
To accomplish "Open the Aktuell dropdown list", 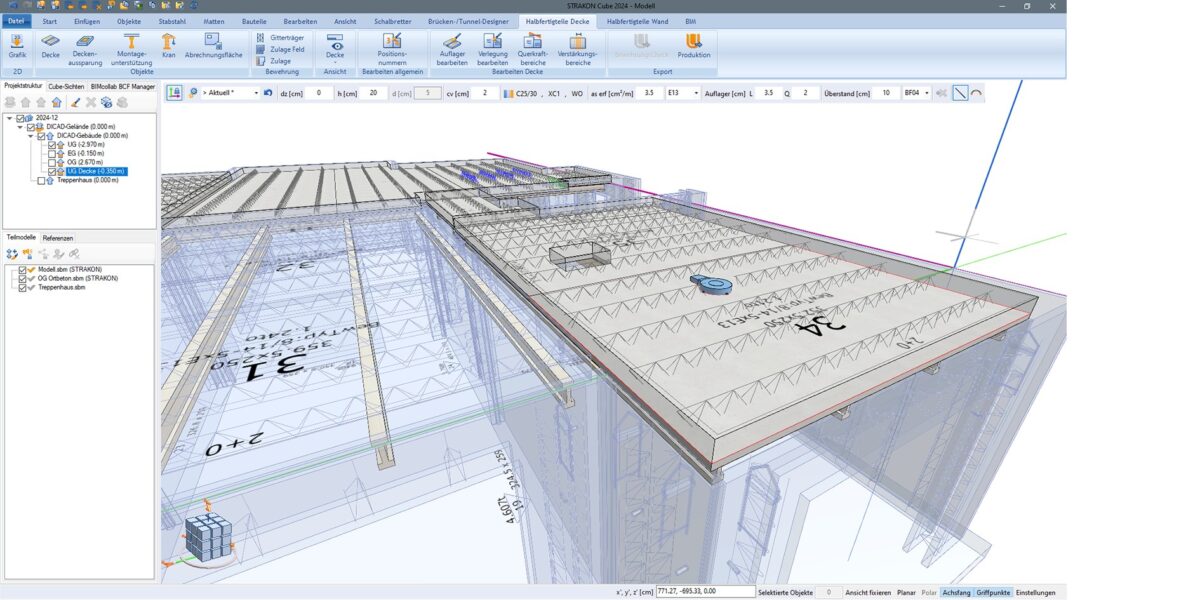I will (255, 93).
